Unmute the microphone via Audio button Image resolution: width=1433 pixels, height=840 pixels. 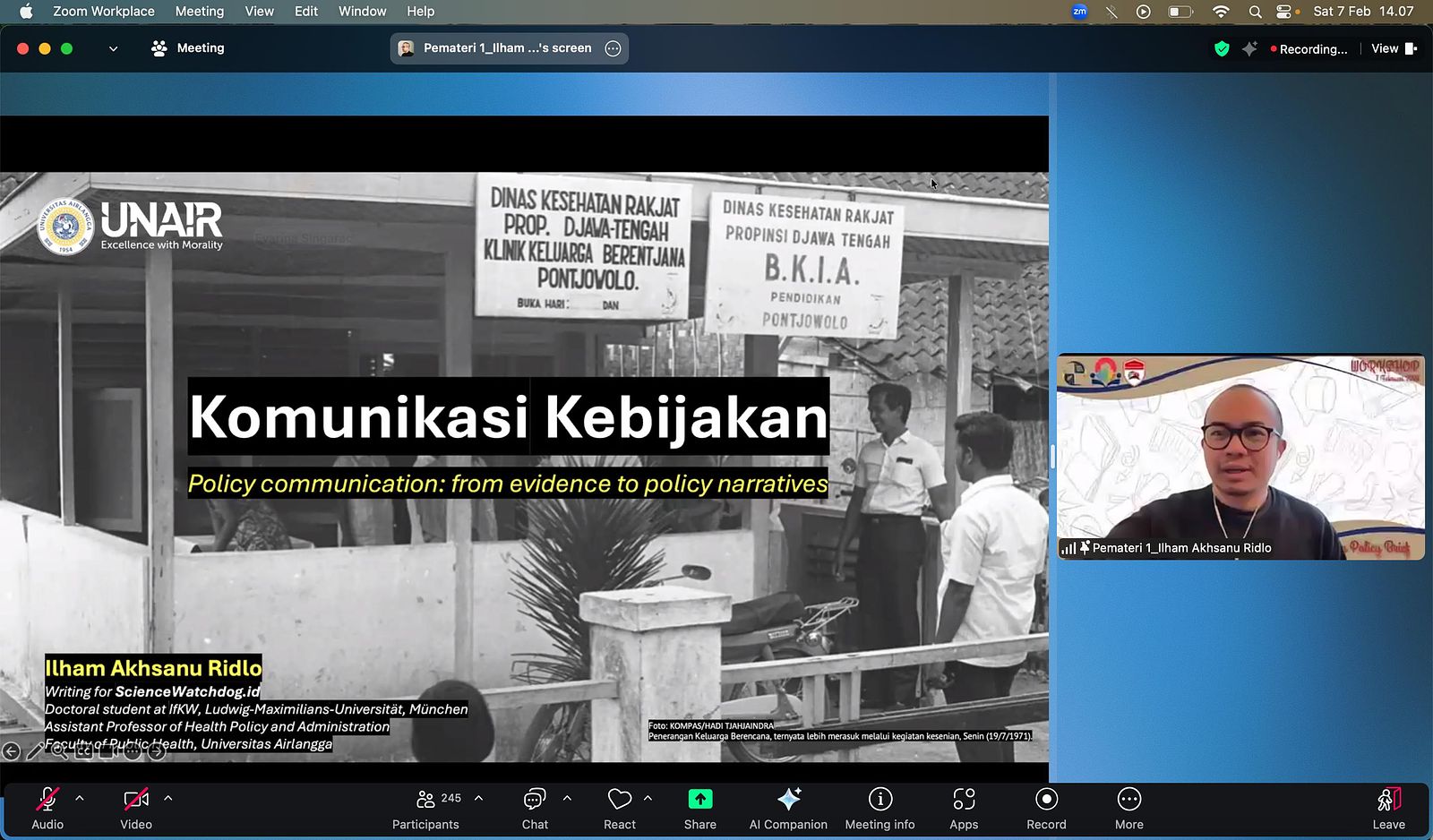pos(47,809)
